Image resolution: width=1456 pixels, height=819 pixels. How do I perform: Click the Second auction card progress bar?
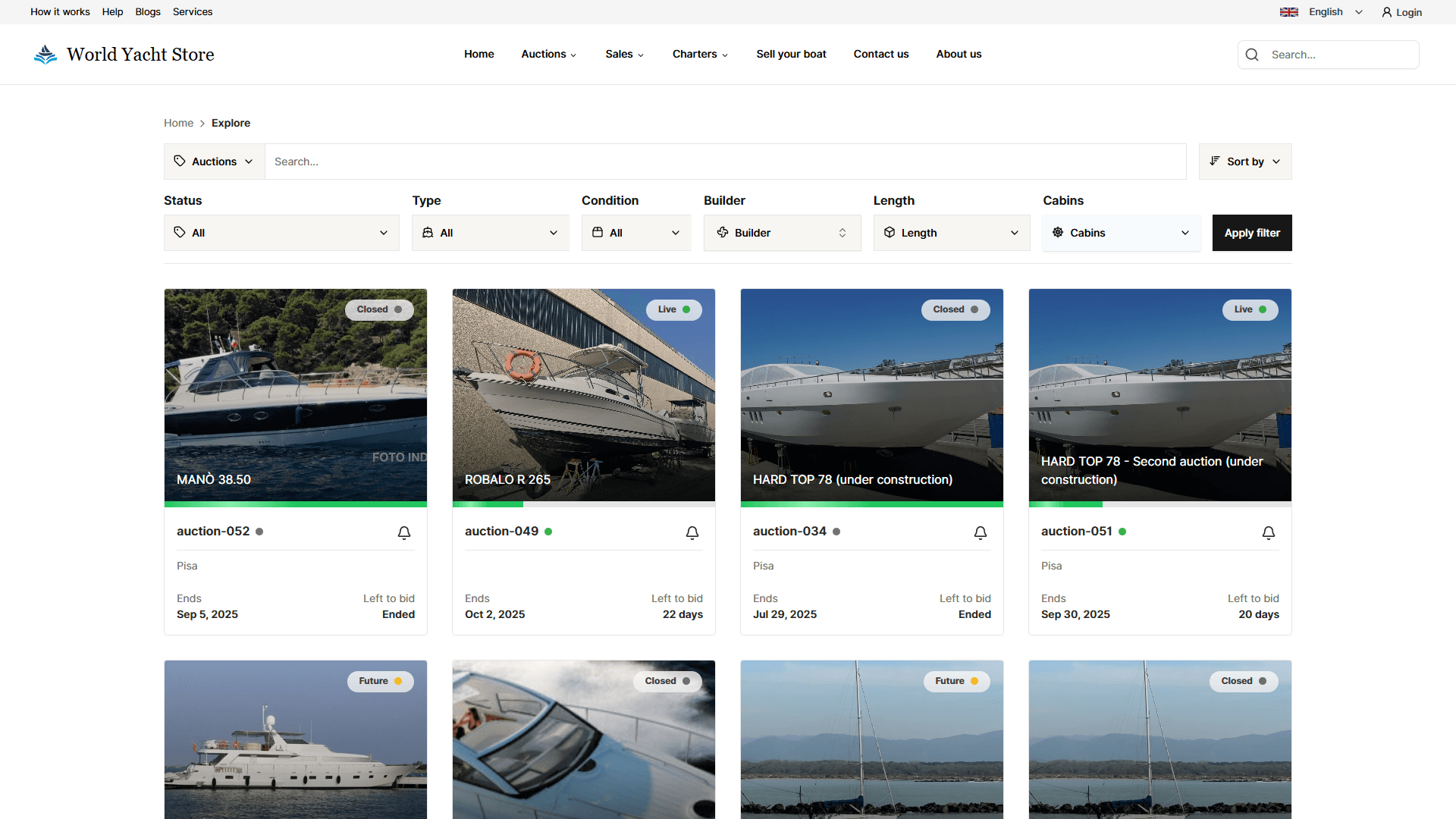tap(1160, 504)
